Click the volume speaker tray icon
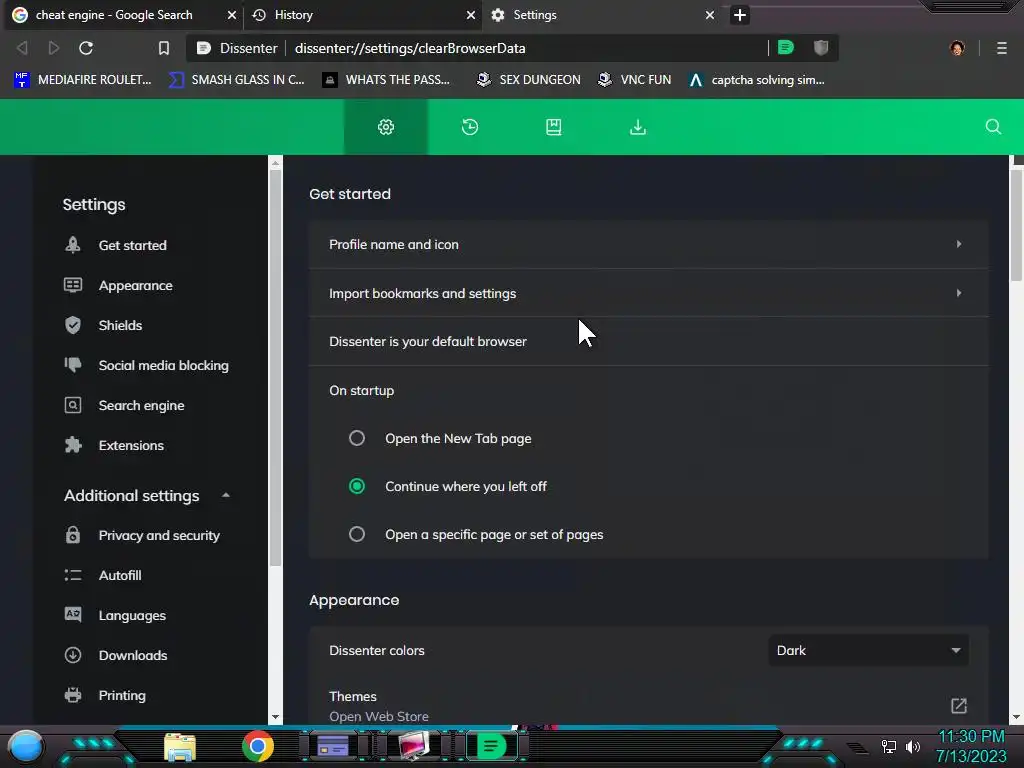Viewport: 1024px width, 768px height. click(913, 746)
